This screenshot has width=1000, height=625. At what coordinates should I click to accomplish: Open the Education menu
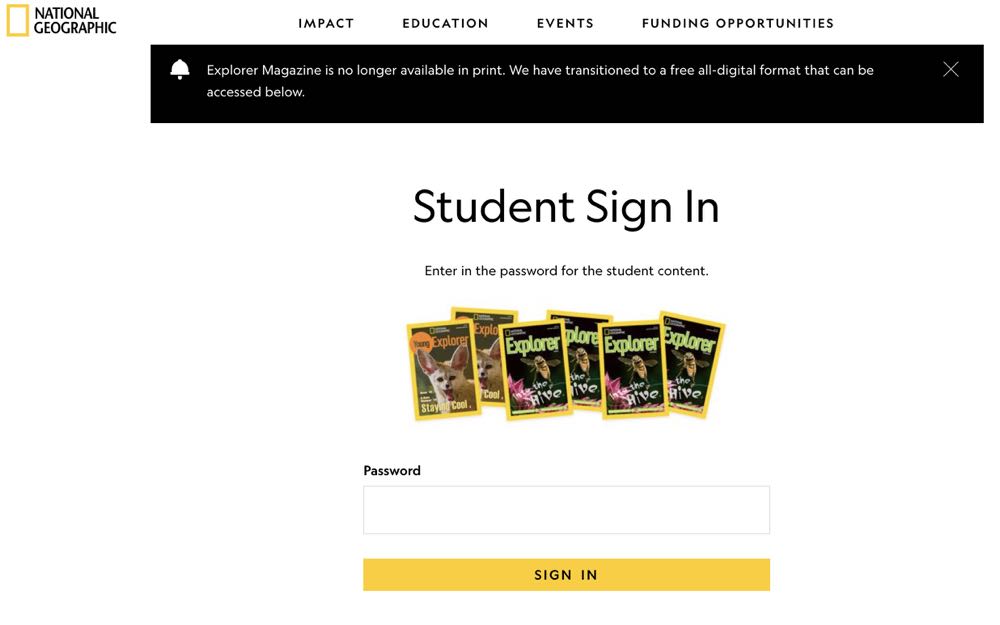click(445, 24)
